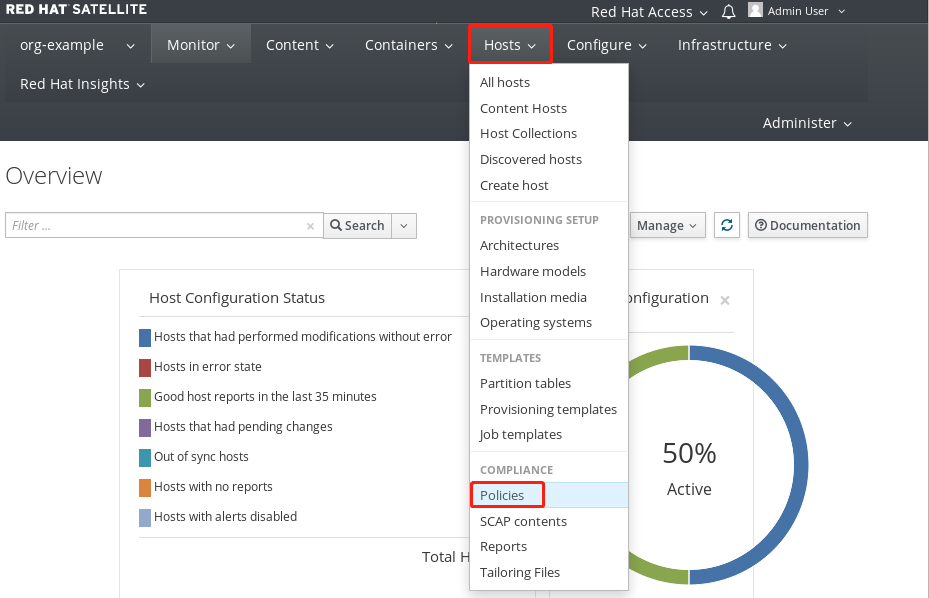
Task: Click the blue modifications-without-error swatch
Action: point(145,337)
